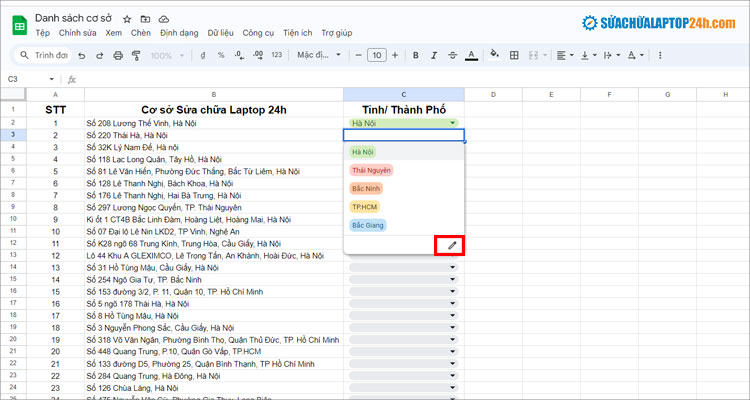Open the zoom 100% dropdown
The width and height of the screenshot is (750, 400).
pyautogui.click(x=168, y=56)
